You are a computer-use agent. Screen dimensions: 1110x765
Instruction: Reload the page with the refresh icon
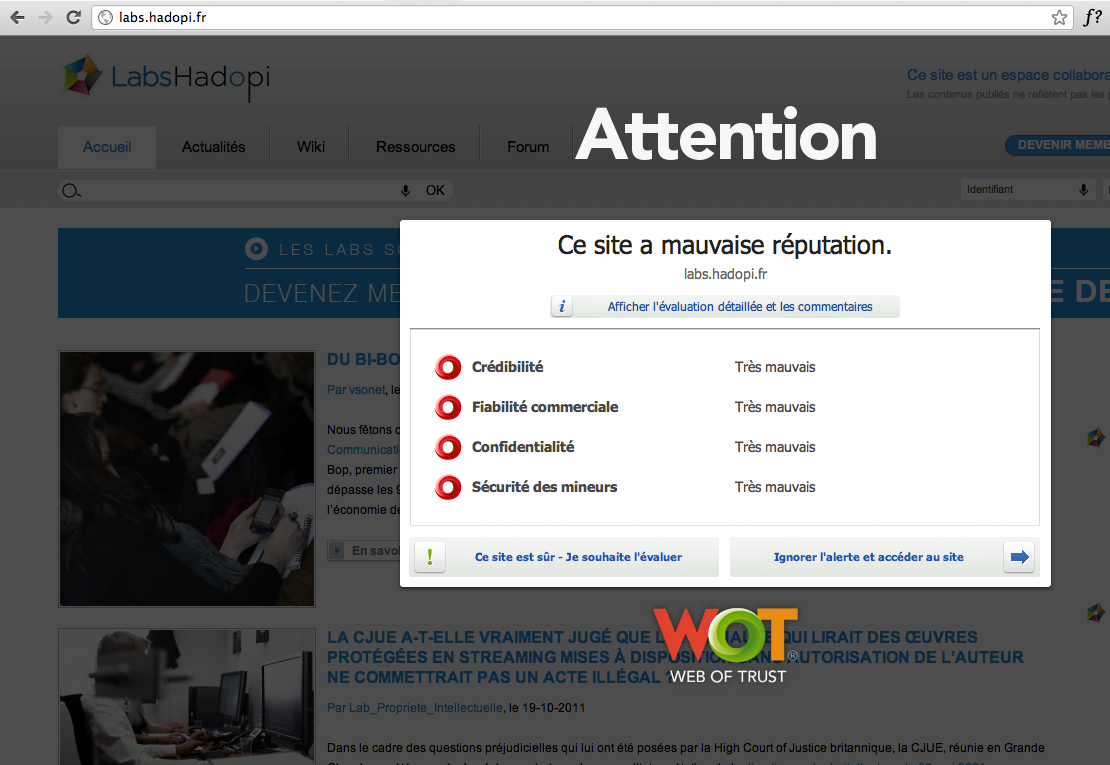74,18
